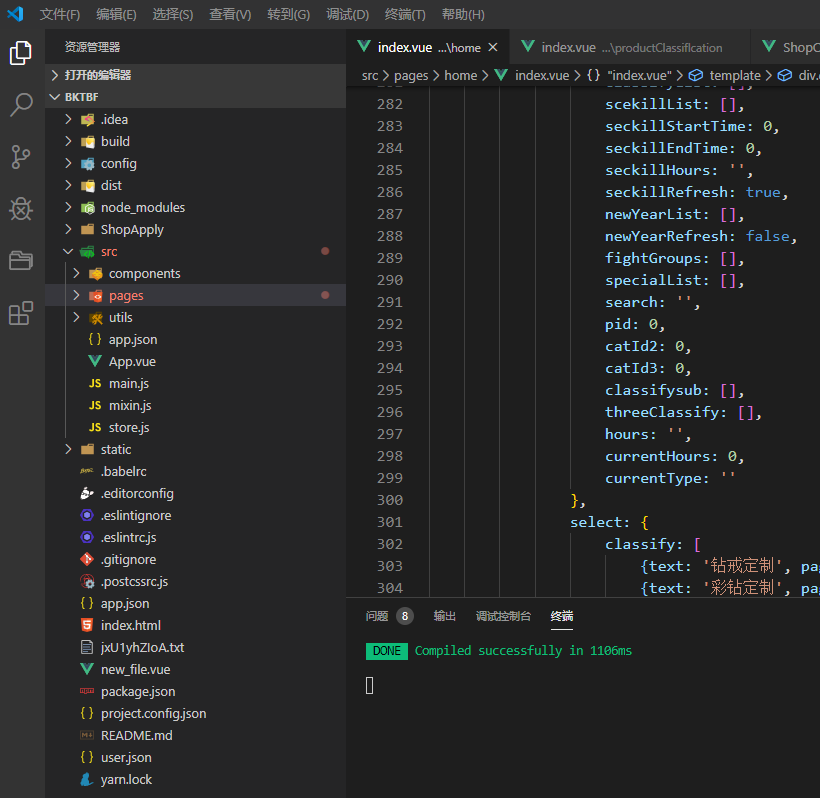Viewport: 820px width, 798px height.
Task: Click JS icon next to main.js
Action: click(x=95, y=383)
